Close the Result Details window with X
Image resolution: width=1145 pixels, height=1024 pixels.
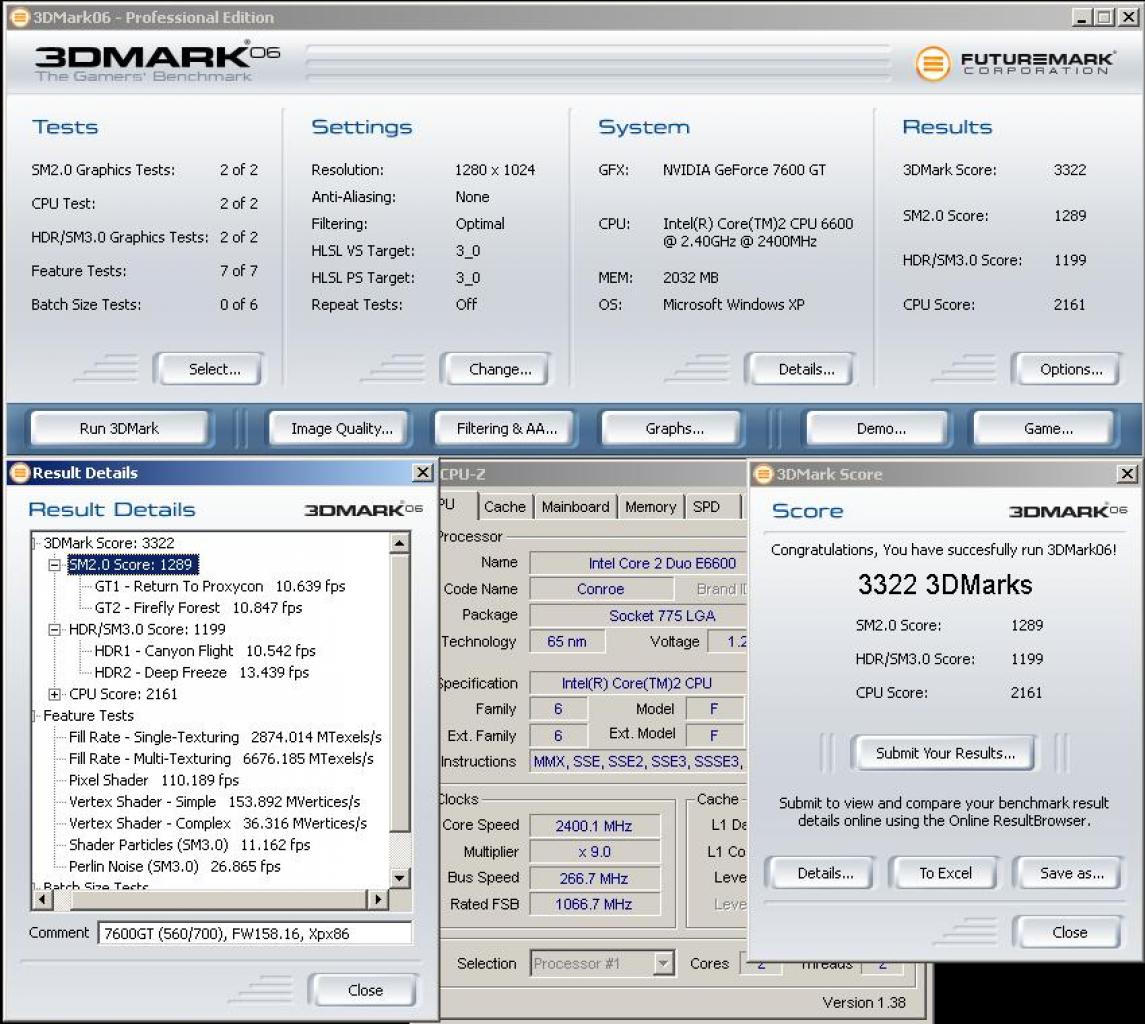point(422,473)
